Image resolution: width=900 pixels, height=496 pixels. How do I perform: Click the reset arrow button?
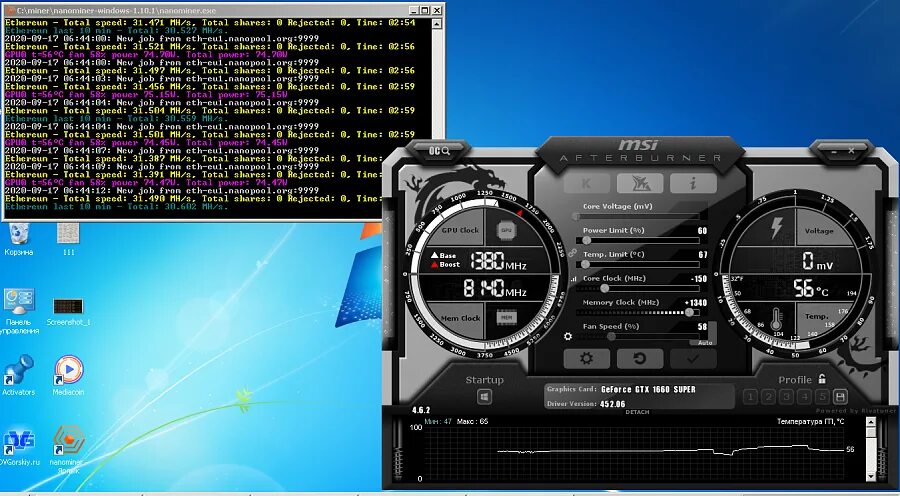coord(639,359)
